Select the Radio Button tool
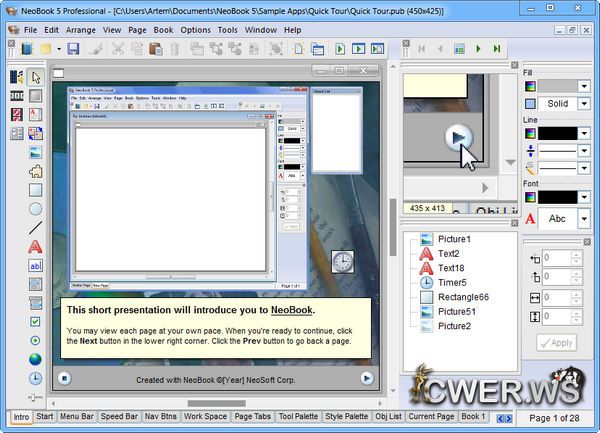The height and width of the screenshot is (433, 600). 35,341
